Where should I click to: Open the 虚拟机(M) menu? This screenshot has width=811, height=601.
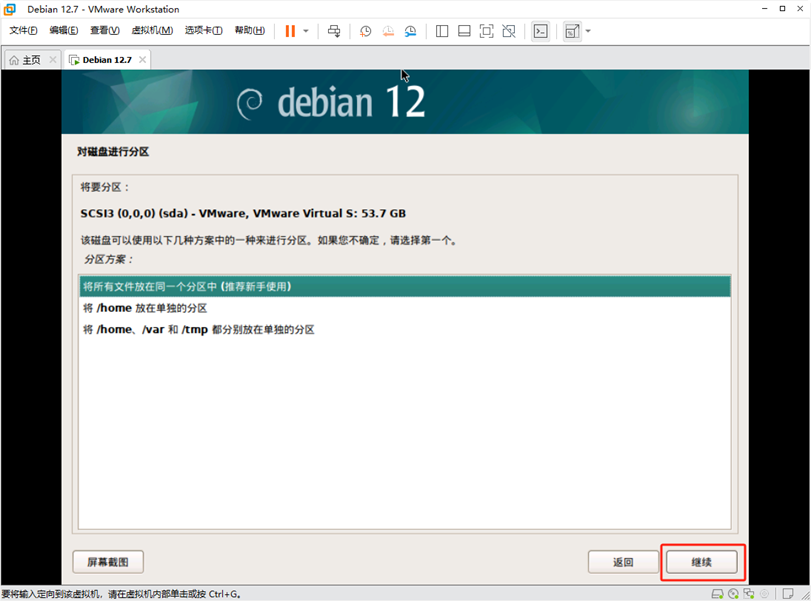(152, 31)
